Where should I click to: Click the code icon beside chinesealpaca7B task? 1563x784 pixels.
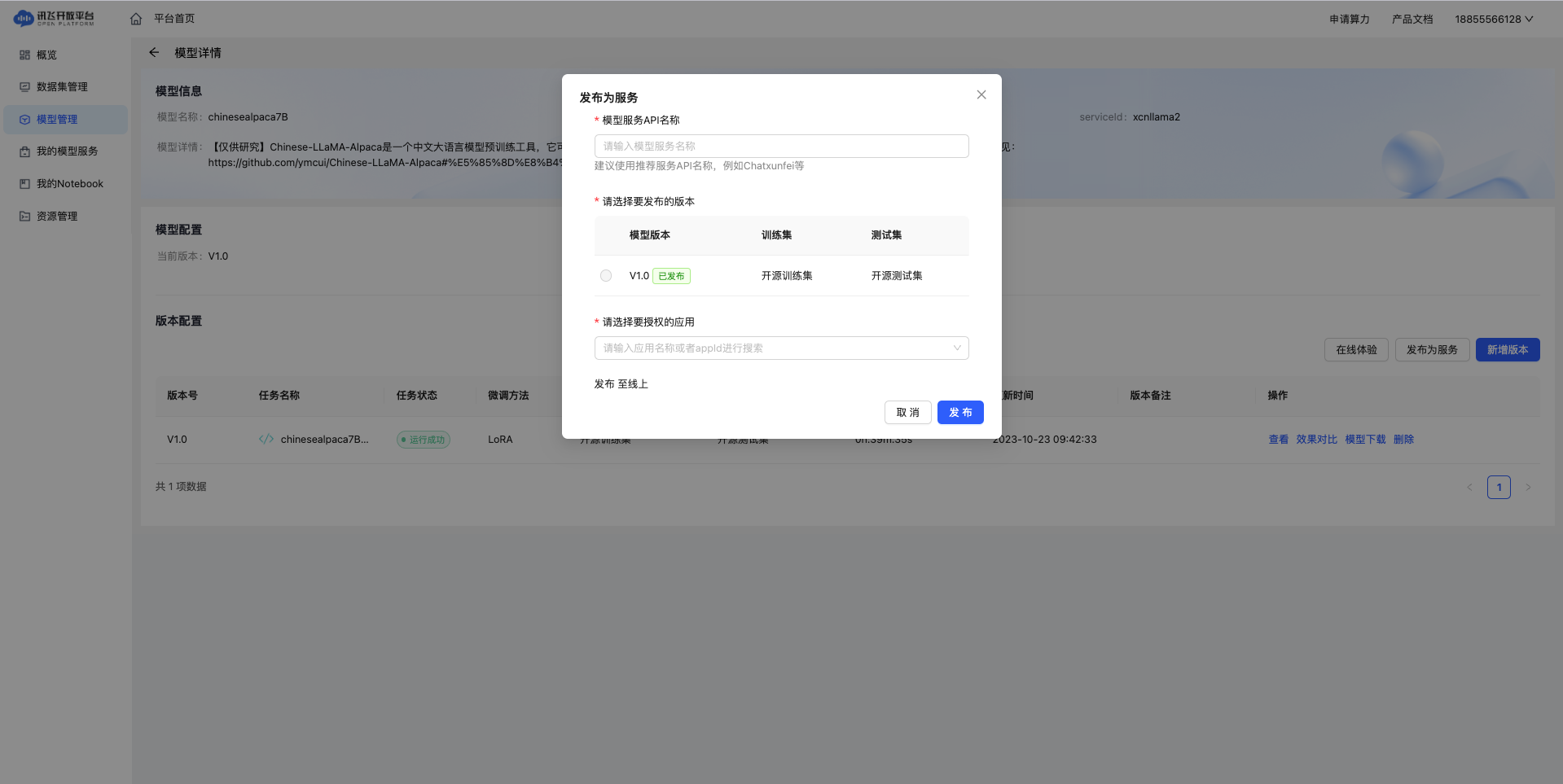pos(266,440)
